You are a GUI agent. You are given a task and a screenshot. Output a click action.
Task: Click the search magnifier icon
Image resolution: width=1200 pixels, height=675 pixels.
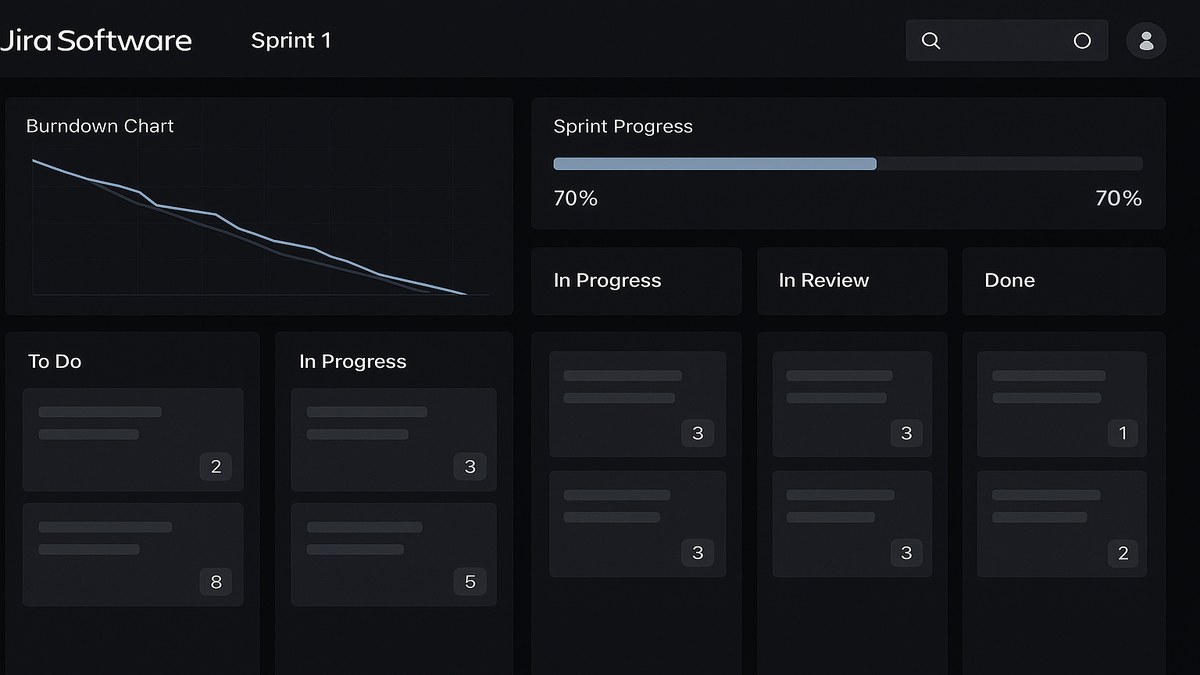point(931,41)
